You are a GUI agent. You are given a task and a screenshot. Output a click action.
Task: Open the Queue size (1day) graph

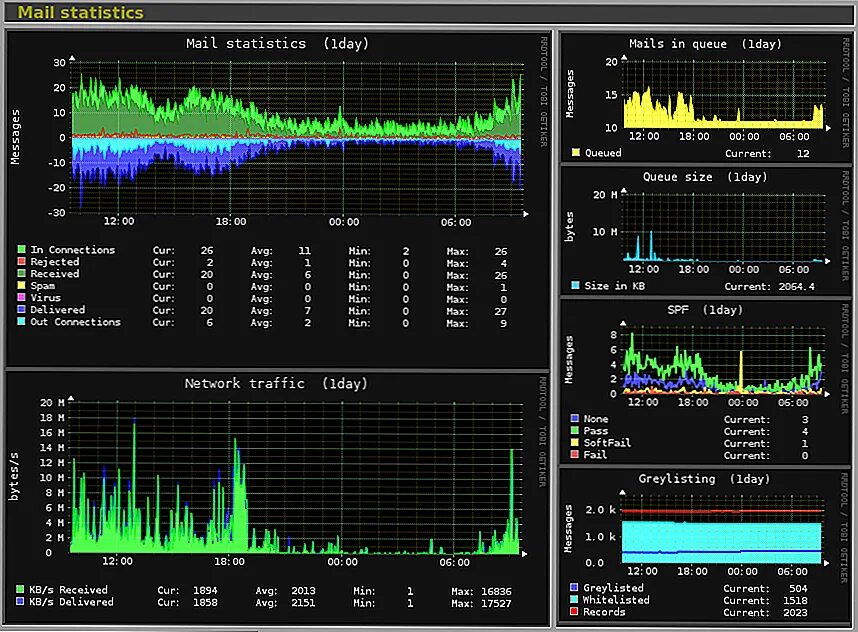706,231
